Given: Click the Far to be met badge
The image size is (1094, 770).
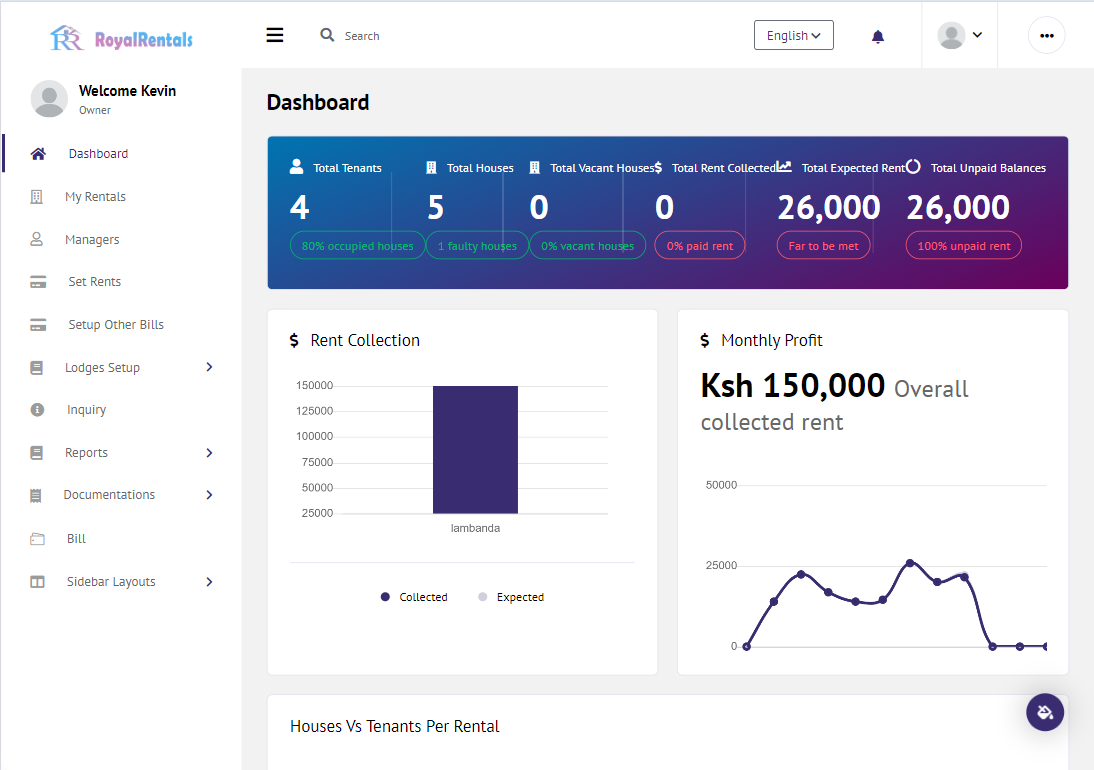Looking at the screenshot, I should (823, 246).
